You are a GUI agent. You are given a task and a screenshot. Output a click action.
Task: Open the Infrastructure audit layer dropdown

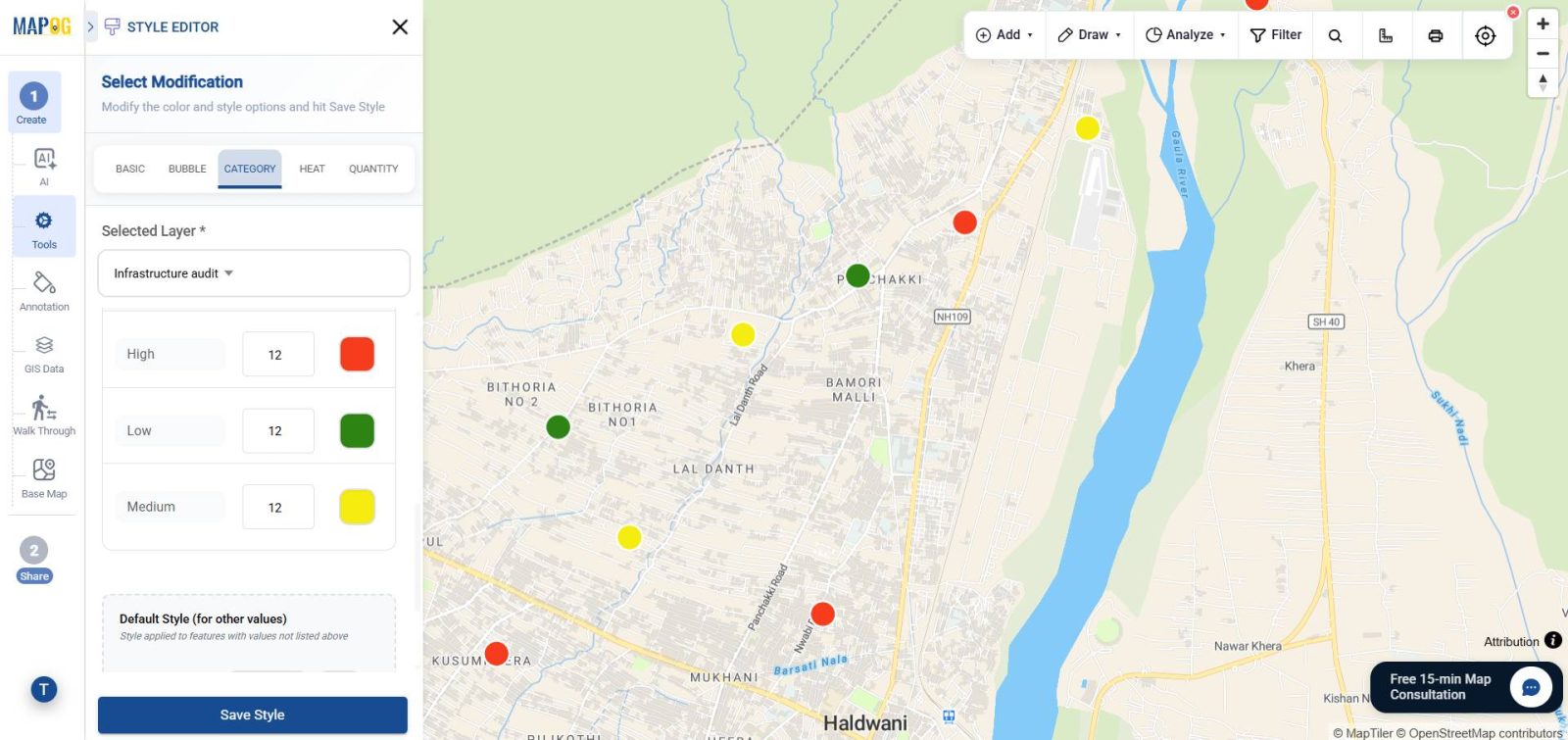click(254, 273)
